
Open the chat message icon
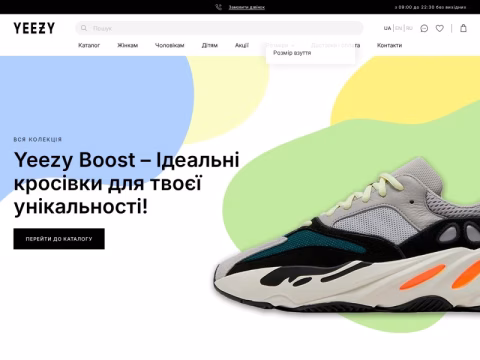coord(424,28)
